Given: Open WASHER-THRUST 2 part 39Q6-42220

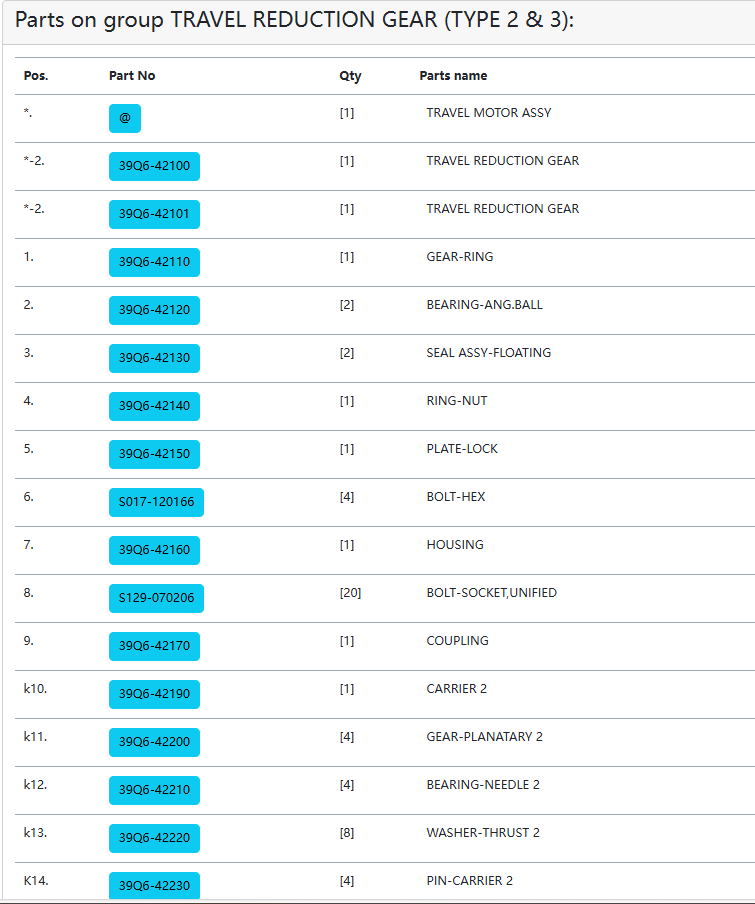Looking at the screenshot, I should point(154,838).
